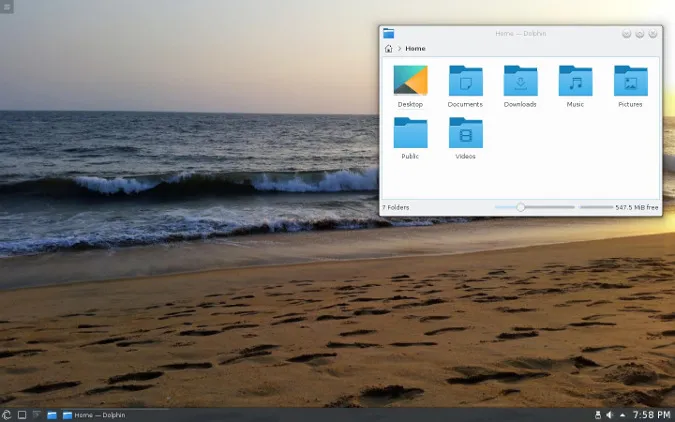The width and height of the screenshot is (675, 422).
Task: Adjust the icon zoom slider
Action: coord(521,207)
